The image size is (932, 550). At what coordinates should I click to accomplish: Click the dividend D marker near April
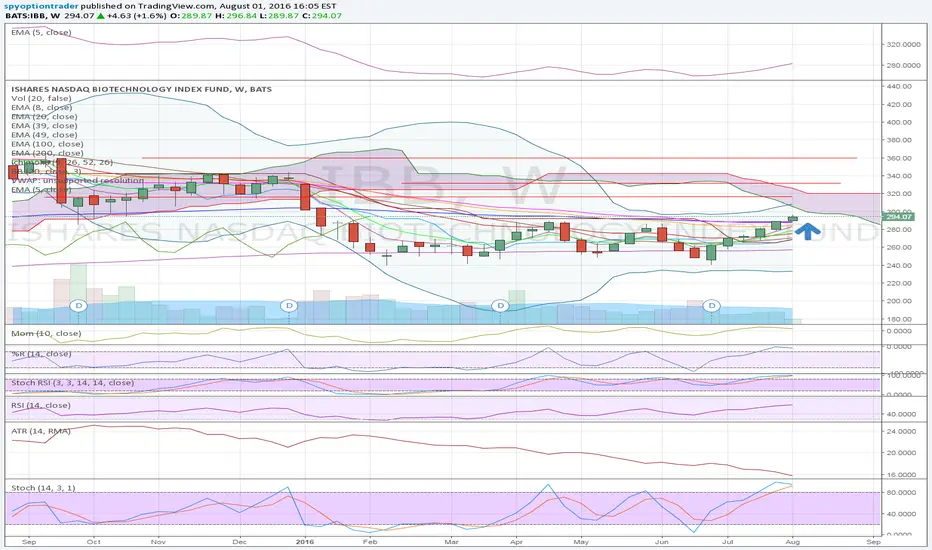pyautogui.click(x=500, y=306)
